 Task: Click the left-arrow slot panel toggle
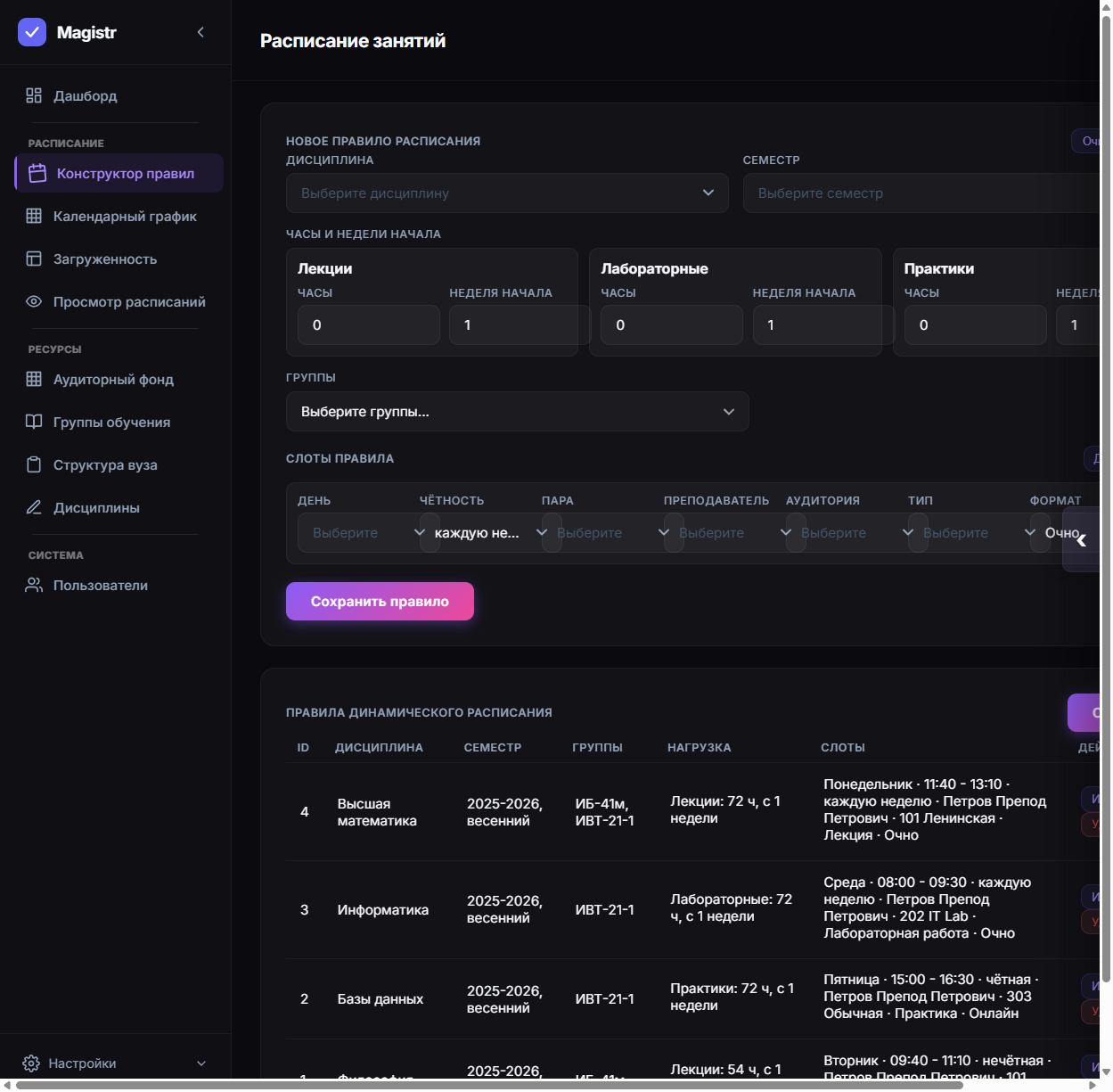click(x=1081, y=538)
